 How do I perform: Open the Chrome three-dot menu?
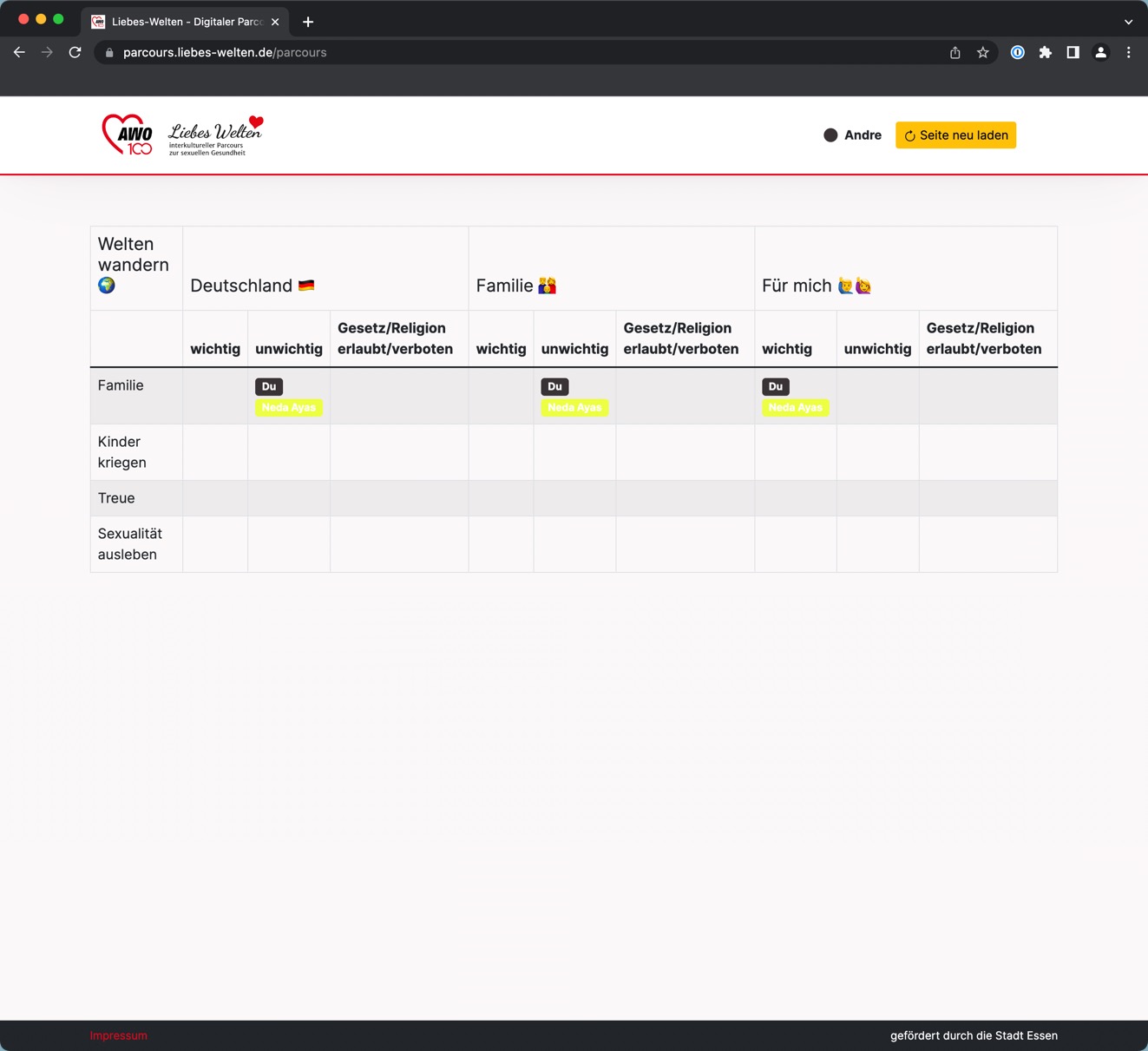[x=1128, y=53]
